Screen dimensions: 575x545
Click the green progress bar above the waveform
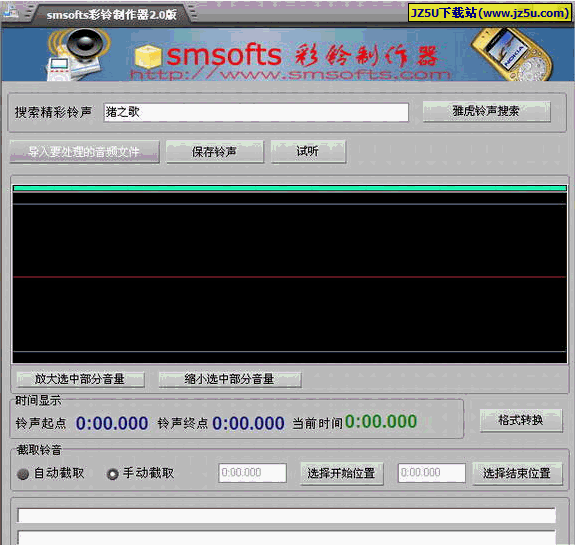click(290, 188)
